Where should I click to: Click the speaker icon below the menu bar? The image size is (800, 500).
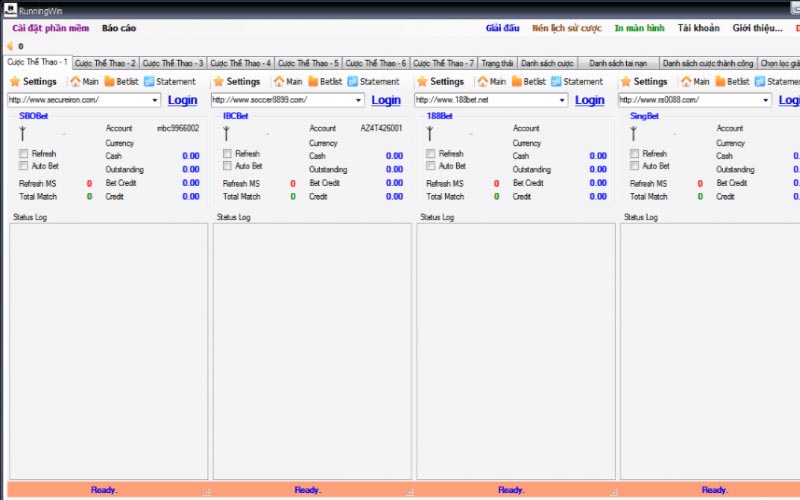[x=10, y=46]
